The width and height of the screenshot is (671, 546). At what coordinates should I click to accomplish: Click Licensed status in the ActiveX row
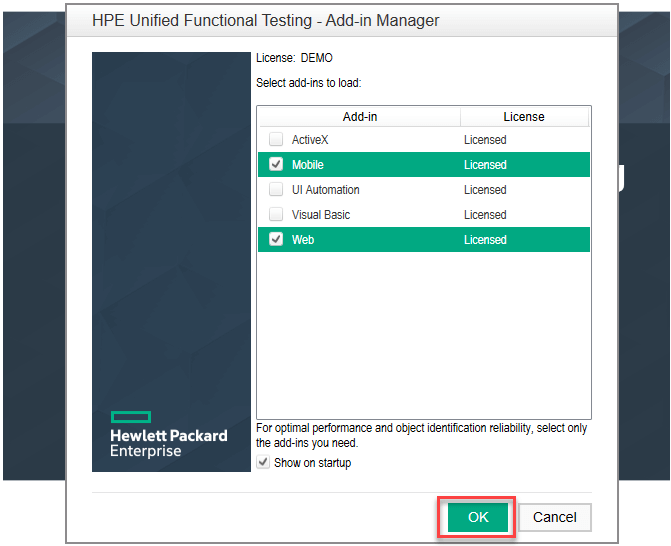click(485, 140)
